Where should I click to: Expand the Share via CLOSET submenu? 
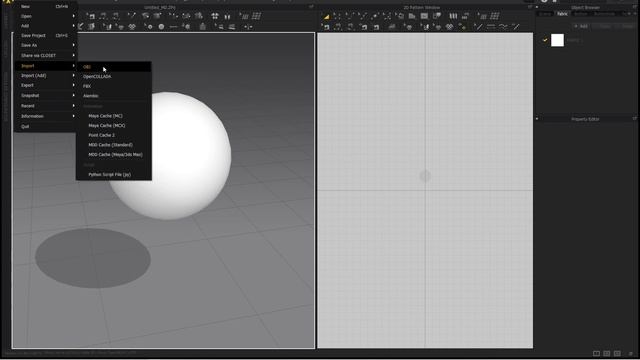45,56
